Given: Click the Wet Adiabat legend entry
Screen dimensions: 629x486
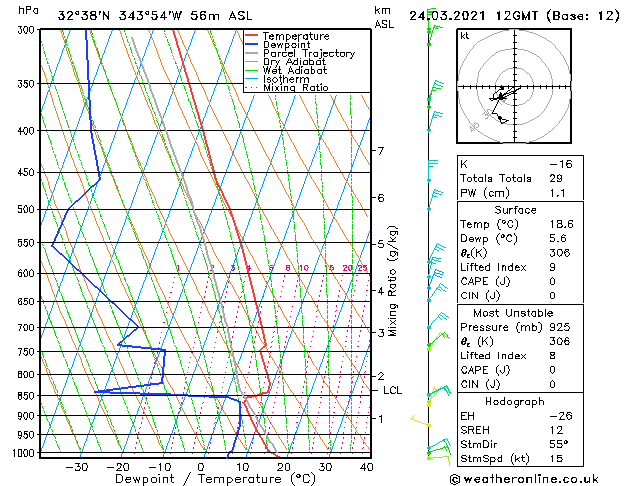Looking at the screenshot, I should click(286, 71).
